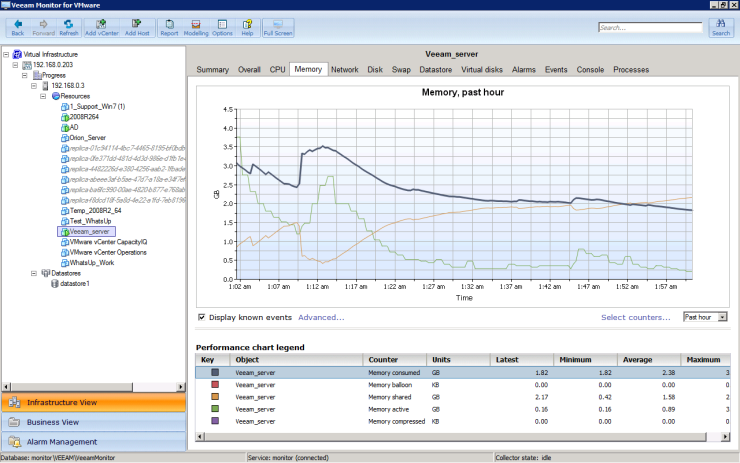This screenshot has height=463, width=740.
Task: Open the Virtual disks tab
Action: click(x=482, y=69)
